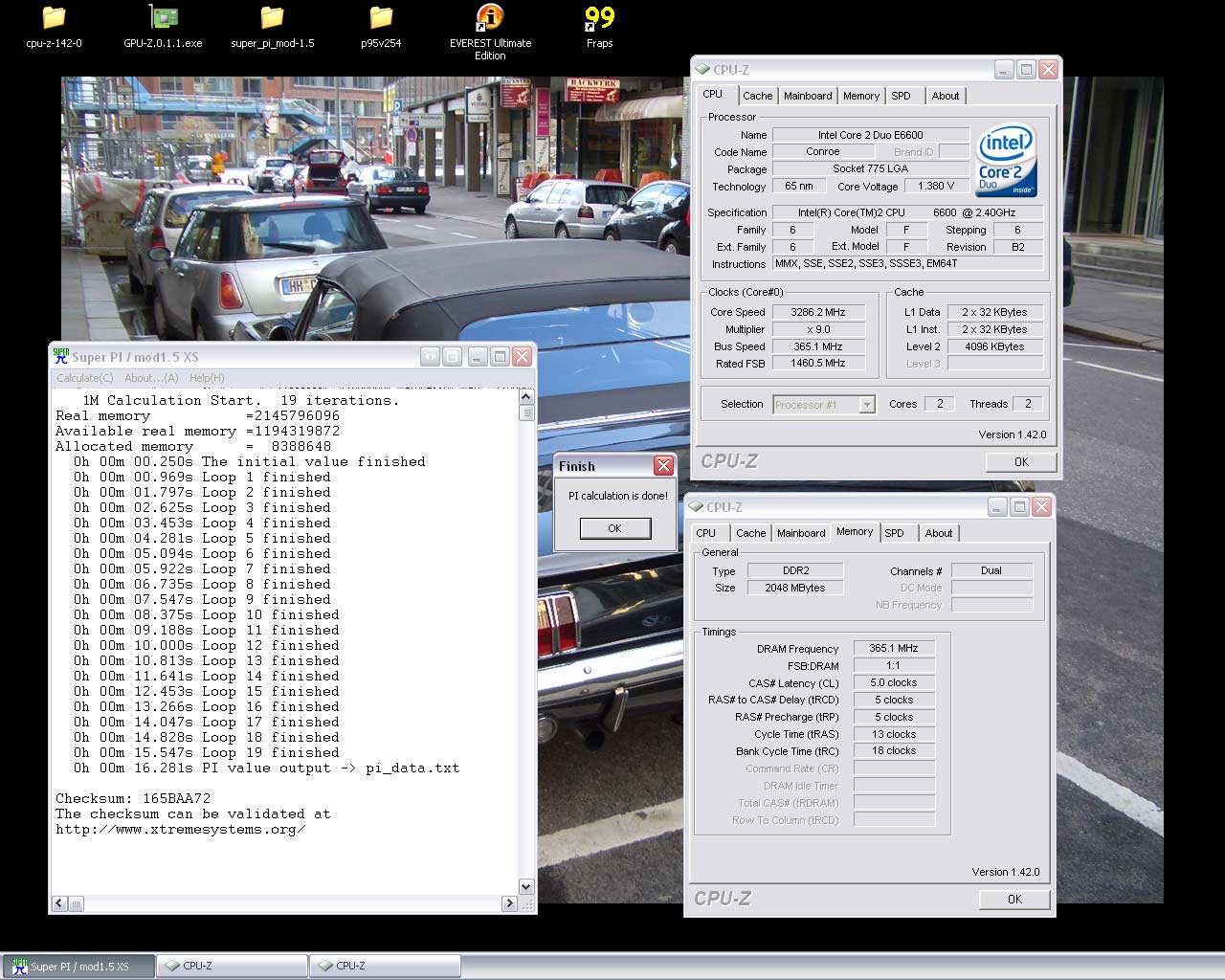1225x980 pixels.
Task: Open the Fraps desktop icon
Action: pyautogui.click(x=599, y=27)
